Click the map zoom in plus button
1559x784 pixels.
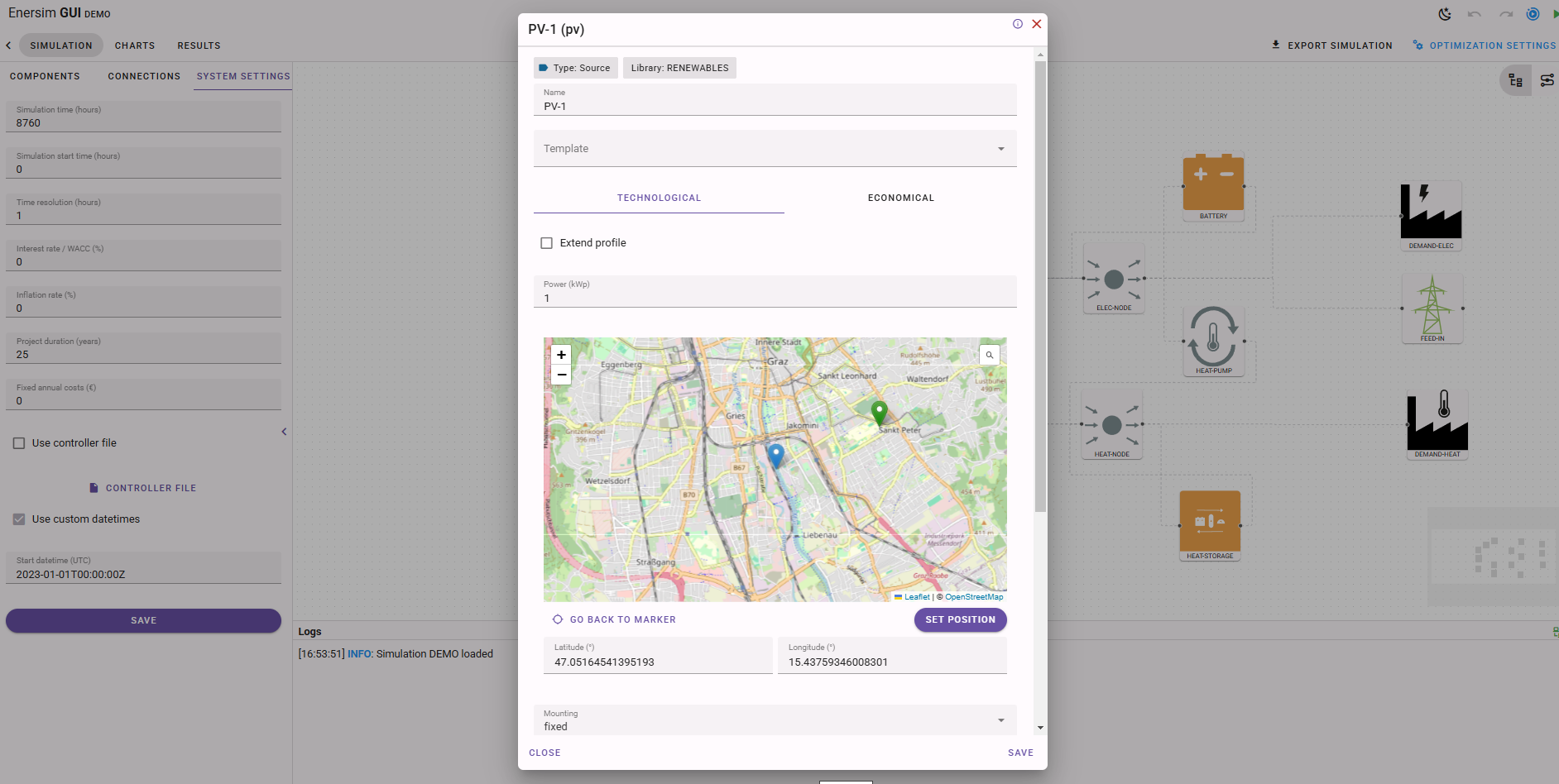(561, 355)
